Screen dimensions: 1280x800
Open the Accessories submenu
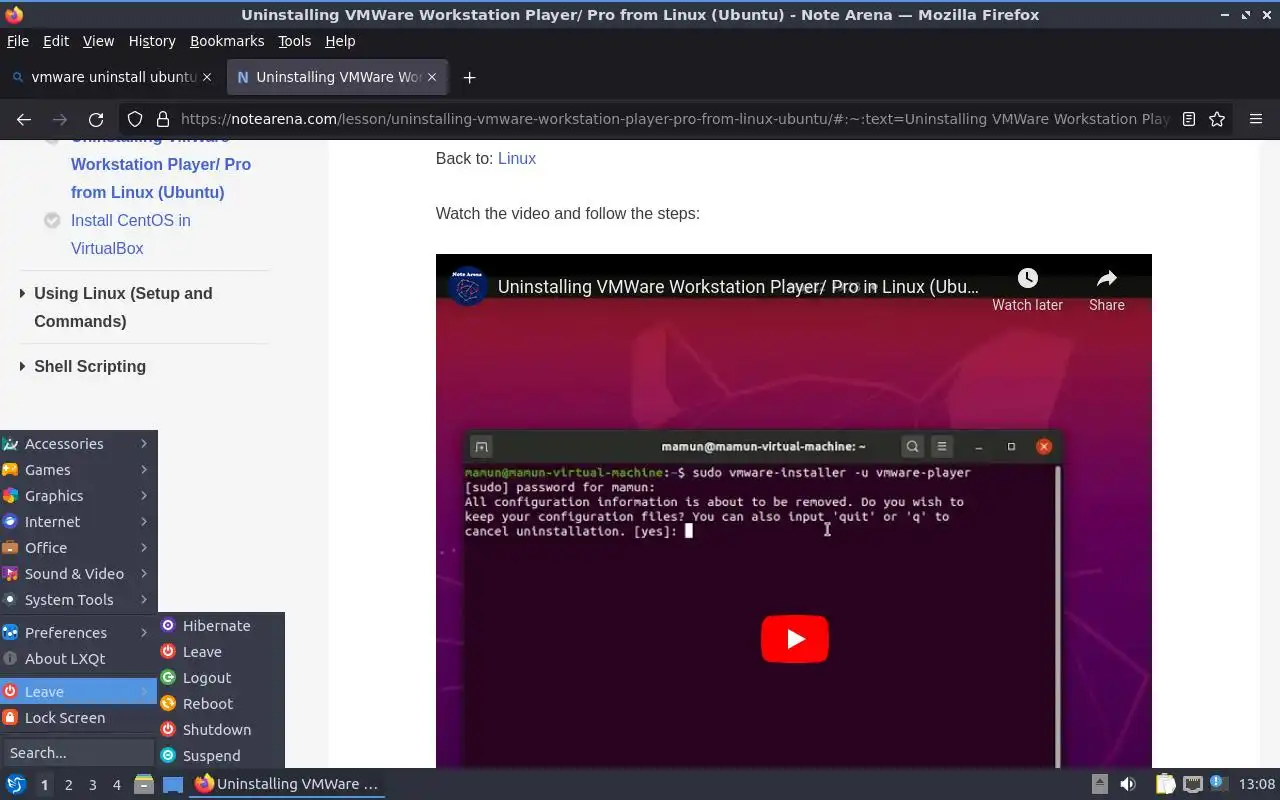coord(78,444)
